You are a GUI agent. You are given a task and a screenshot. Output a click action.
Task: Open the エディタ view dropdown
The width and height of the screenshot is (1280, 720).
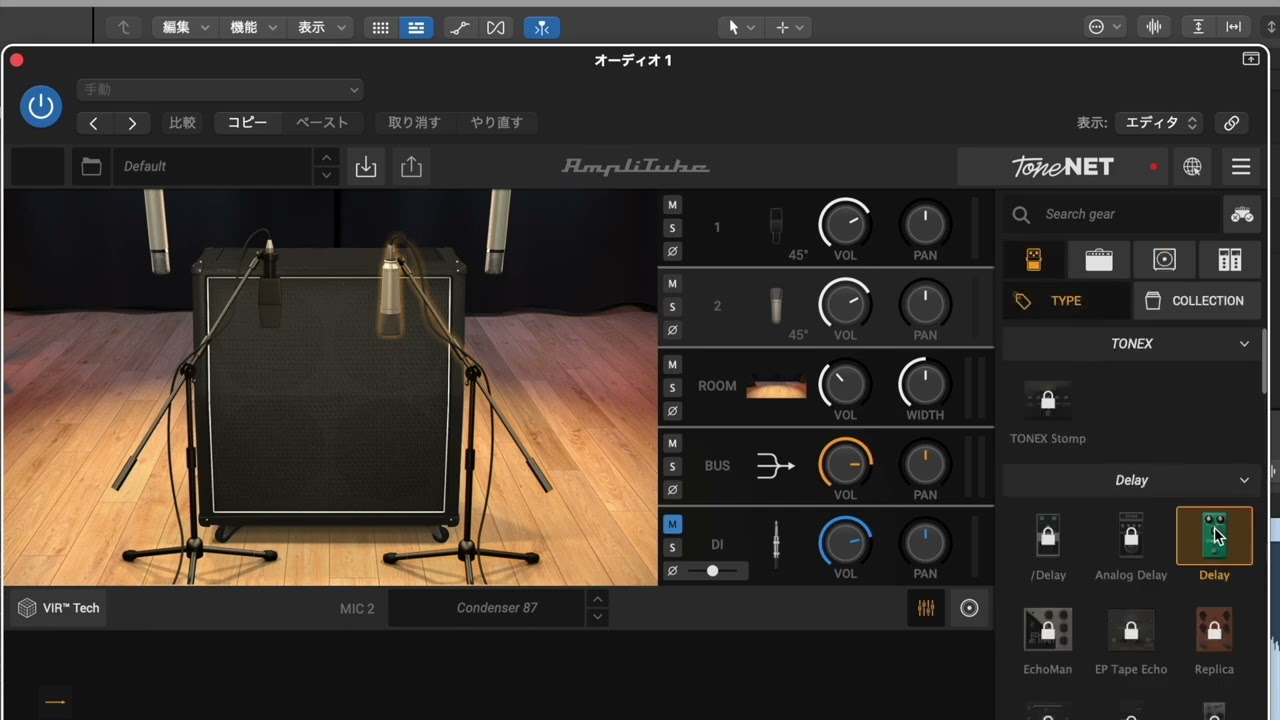1160,123
